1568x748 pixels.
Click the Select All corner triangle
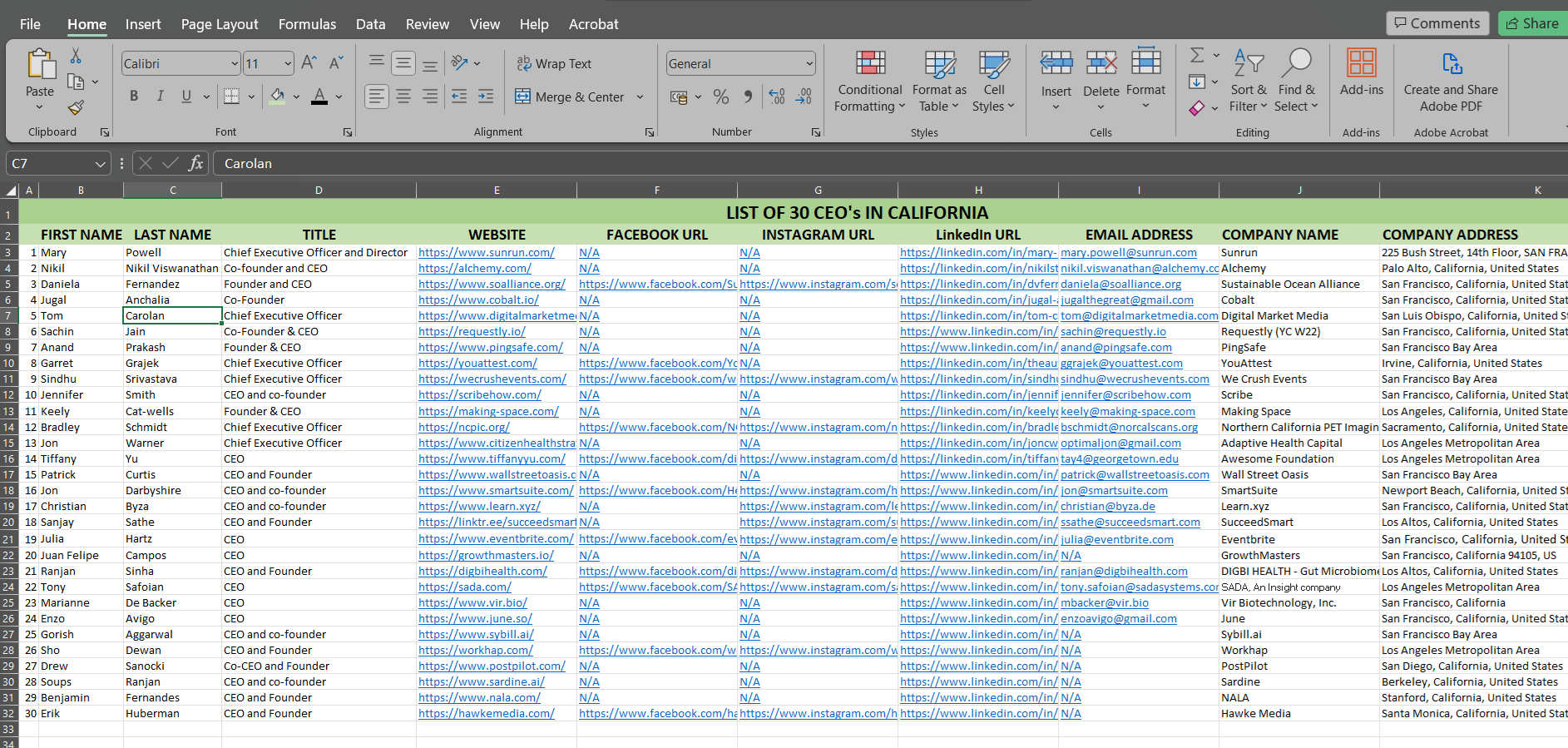point(10,191)
